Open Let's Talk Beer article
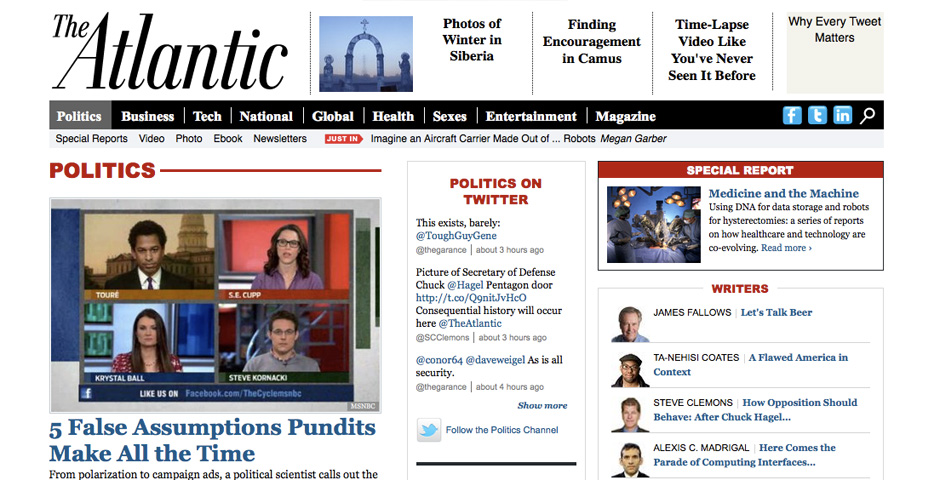940x480 pixels. click(x=776, y=312)
